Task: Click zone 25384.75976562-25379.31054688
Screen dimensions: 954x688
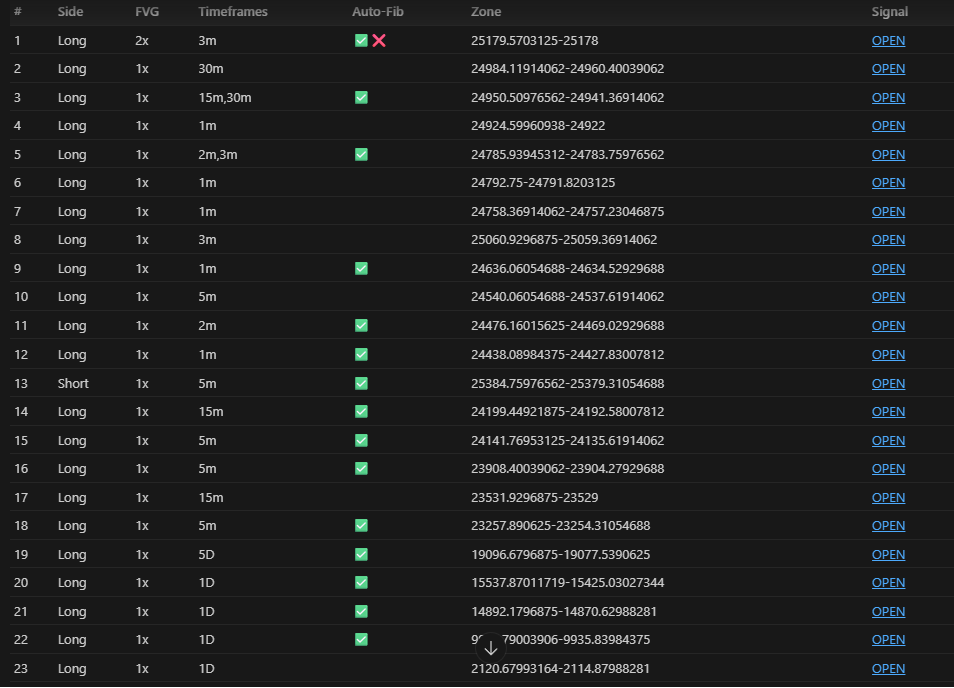Action: (x=567, y=383)
